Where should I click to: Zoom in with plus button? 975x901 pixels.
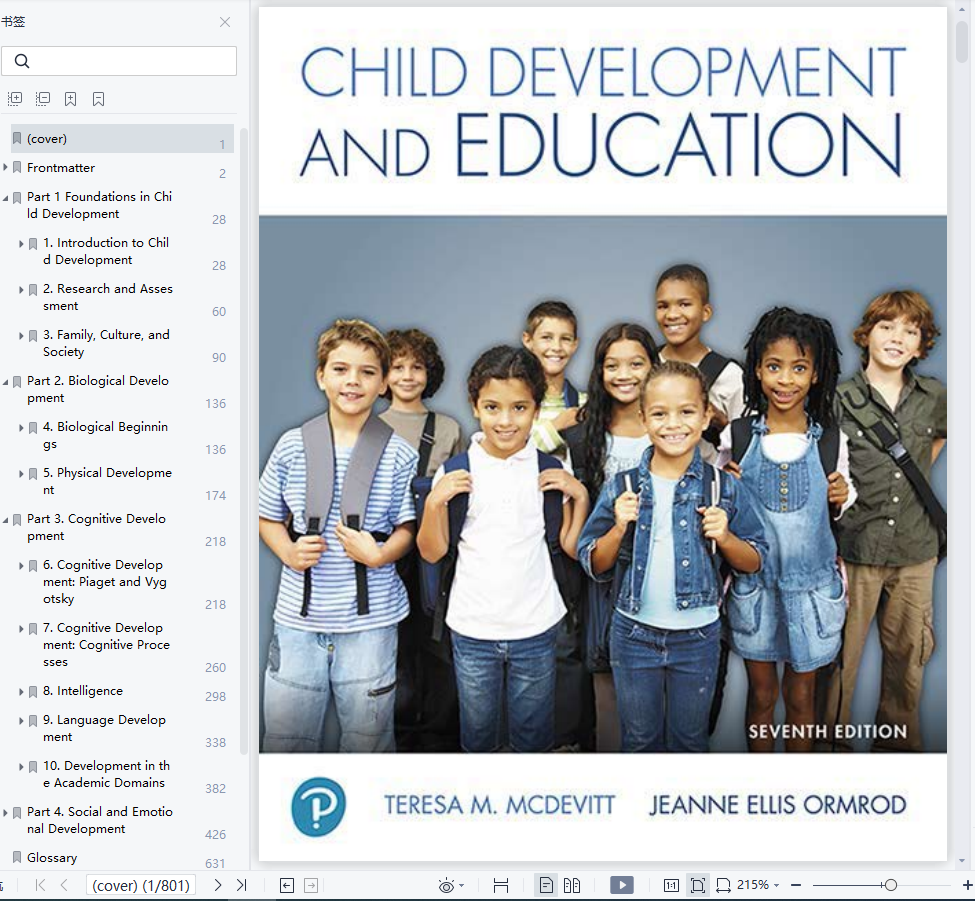pos(968,885)
